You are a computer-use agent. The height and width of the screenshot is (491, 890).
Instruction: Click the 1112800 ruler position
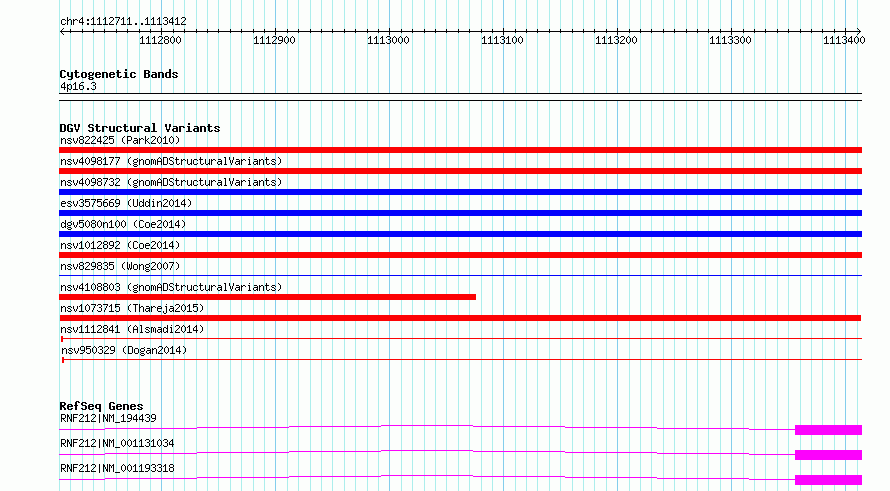(x=161, y=40)
